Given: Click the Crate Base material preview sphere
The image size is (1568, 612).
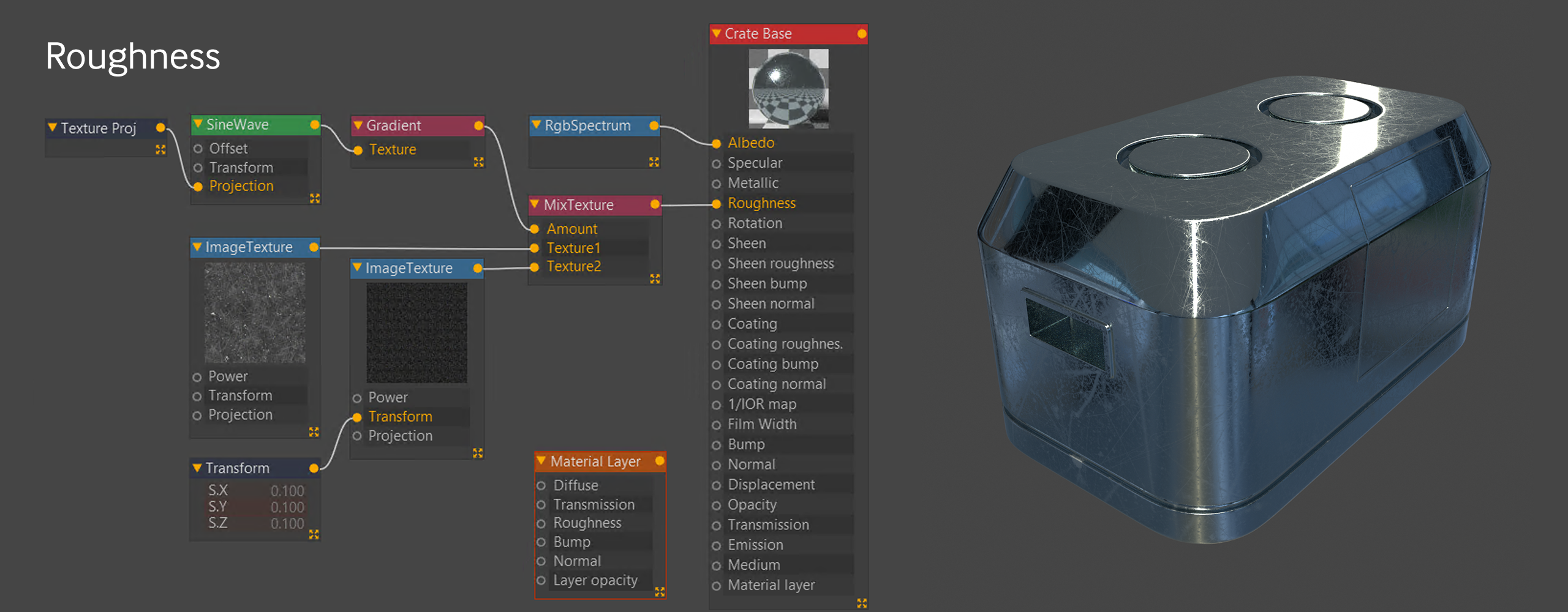Looking at the screenshot, I should 788,89.
